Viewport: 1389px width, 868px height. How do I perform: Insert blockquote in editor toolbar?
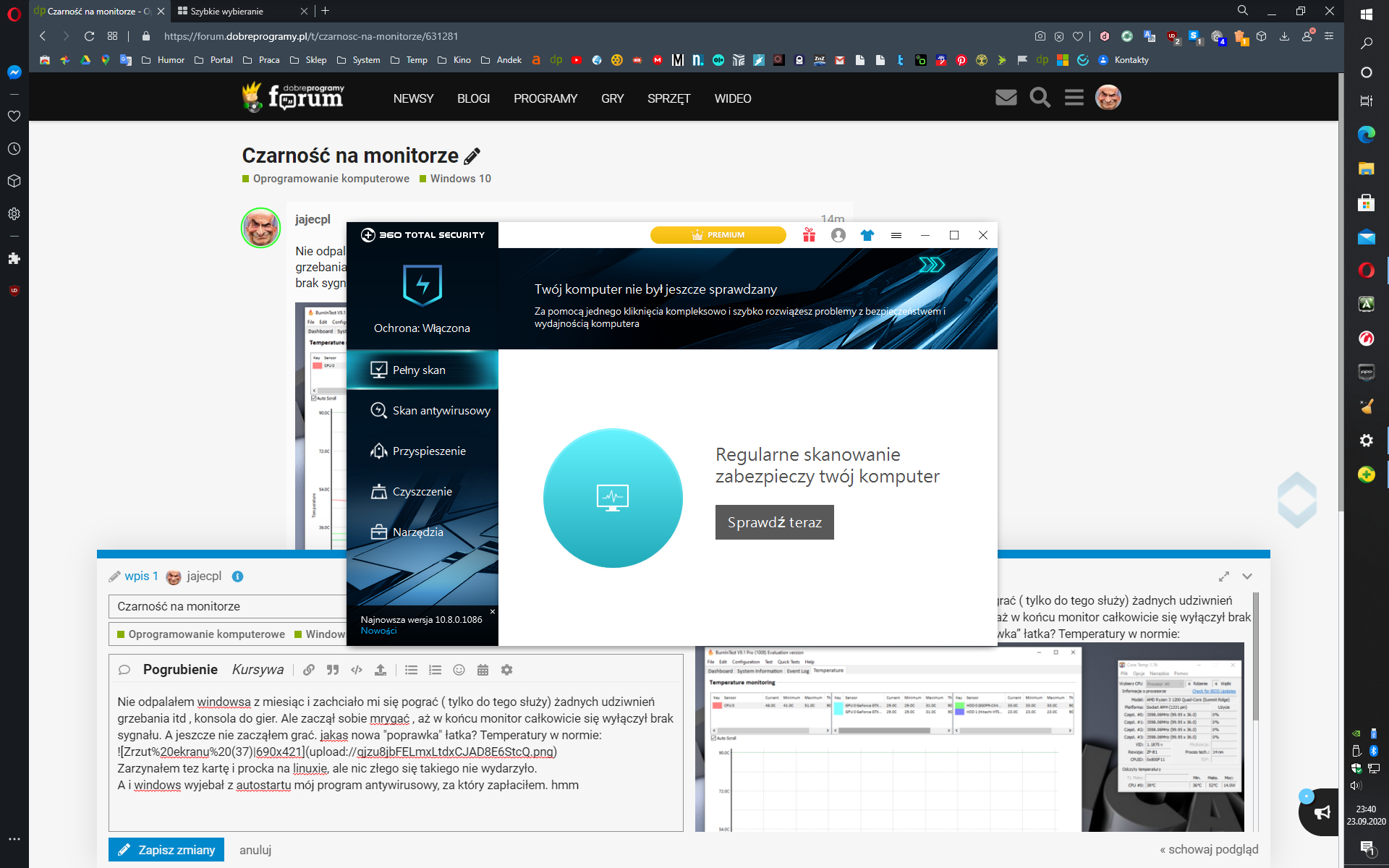point(333,670)
